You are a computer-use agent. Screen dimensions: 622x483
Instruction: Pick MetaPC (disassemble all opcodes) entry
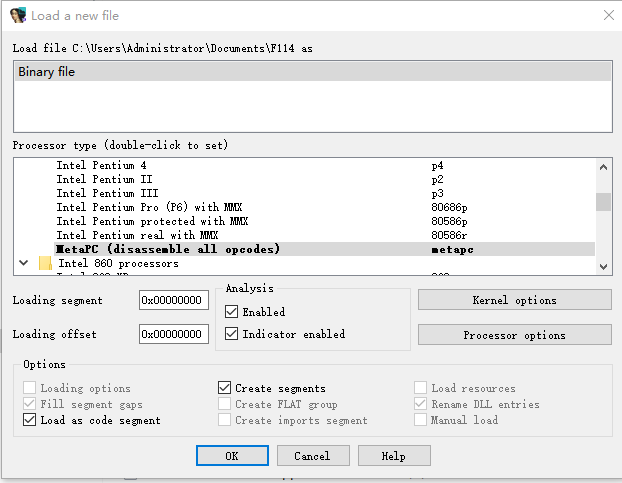tap(168, 249)
